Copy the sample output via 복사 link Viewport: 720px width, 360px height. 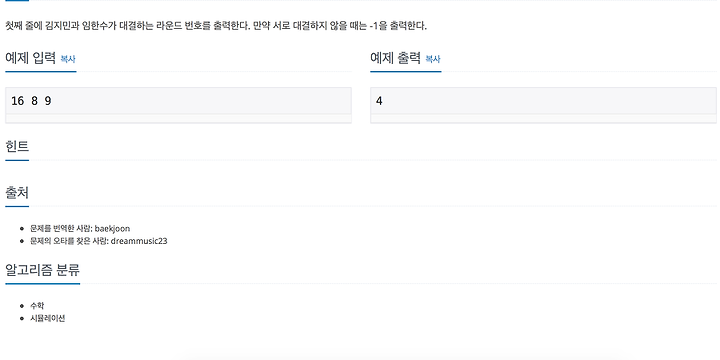coord(433,59)
